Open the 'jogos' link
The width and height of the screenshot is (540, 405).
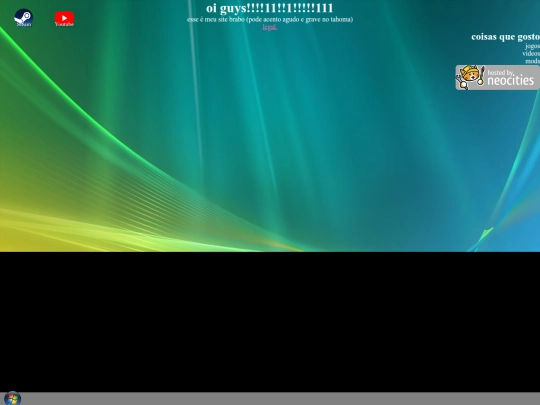[532, 46]
